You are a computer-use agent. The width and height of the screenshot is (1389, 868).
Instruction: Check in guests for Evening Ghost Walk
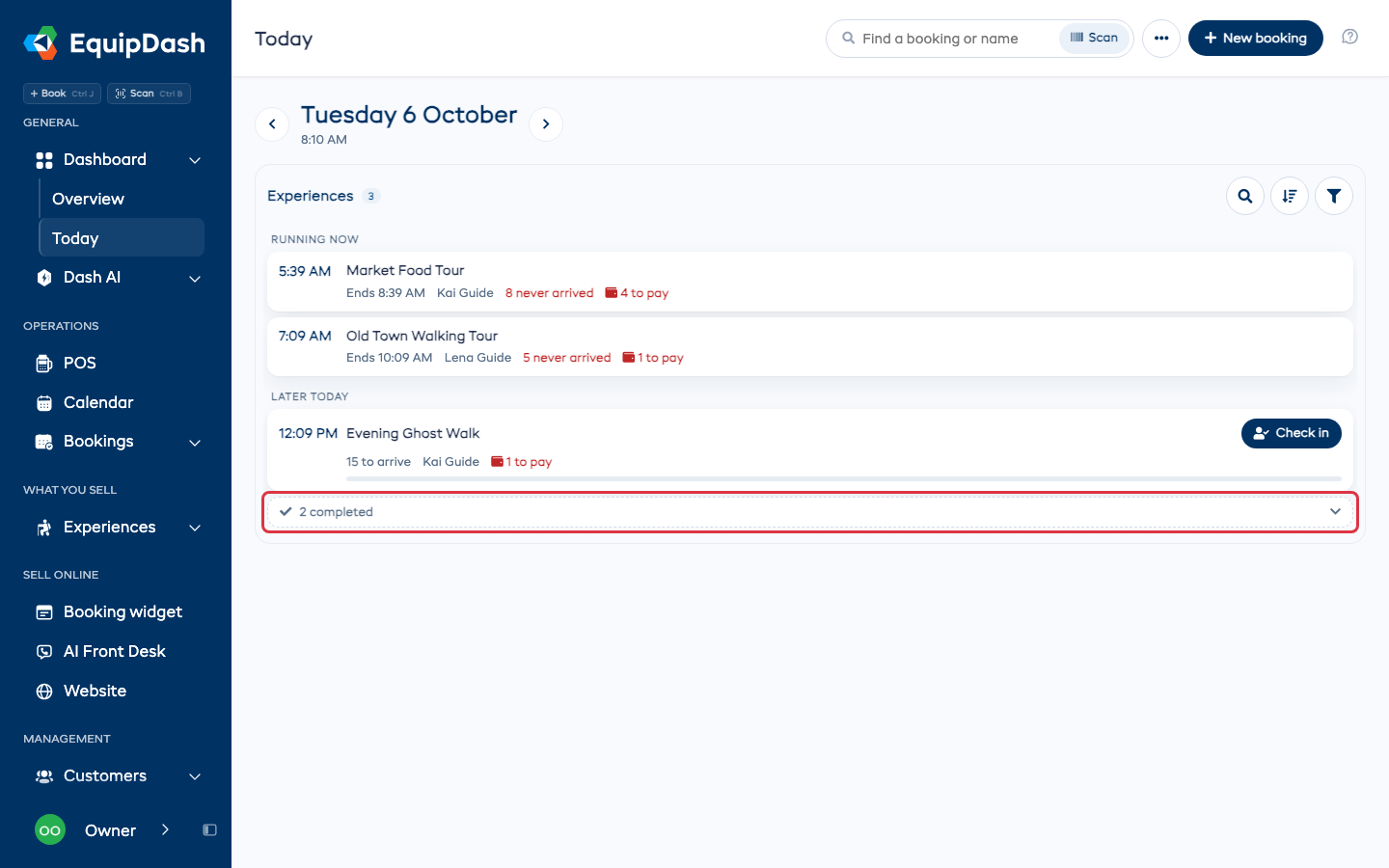(x=1292, y=433)
